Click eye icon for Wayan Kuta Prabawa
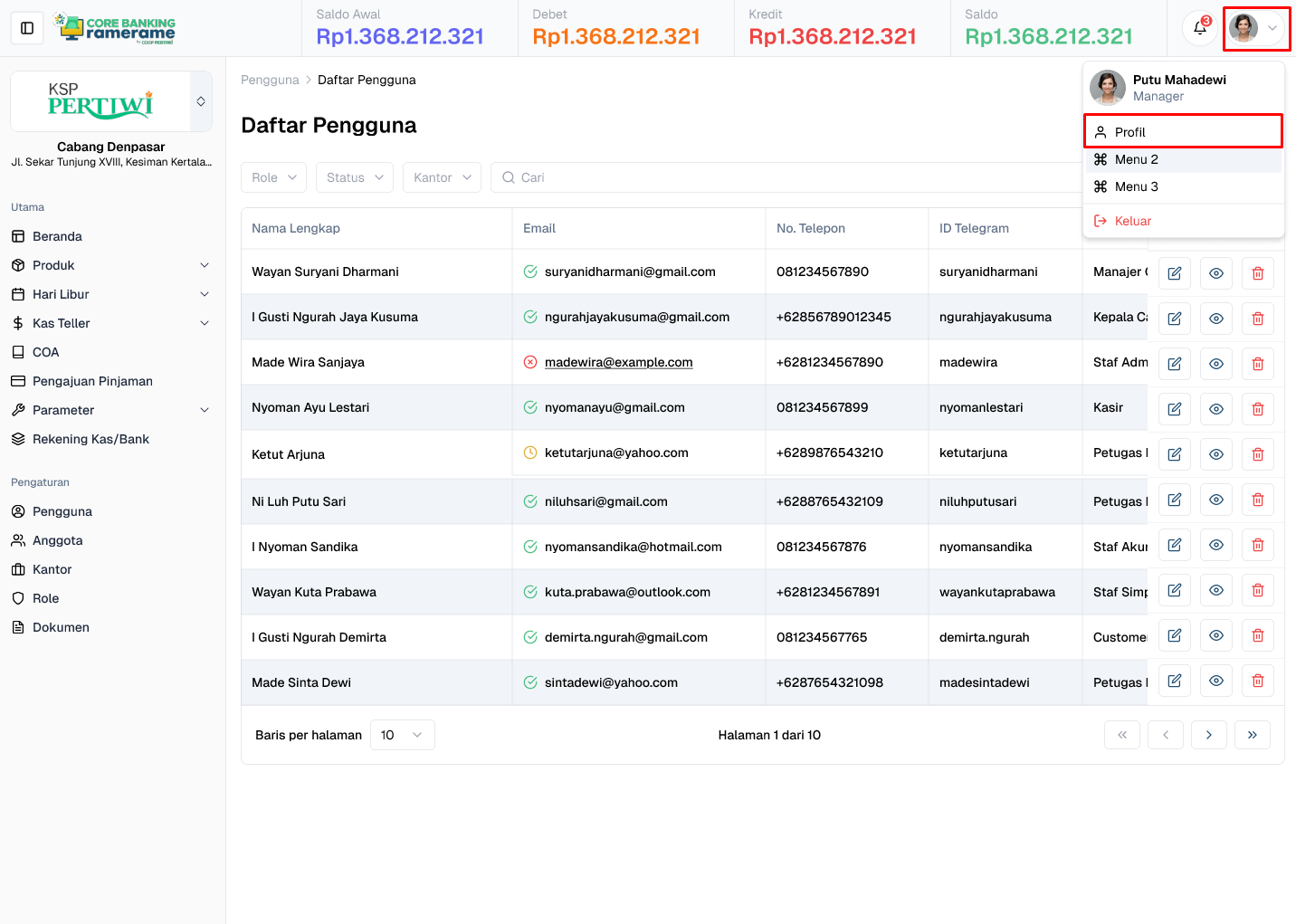 [x=1215, y=590]
